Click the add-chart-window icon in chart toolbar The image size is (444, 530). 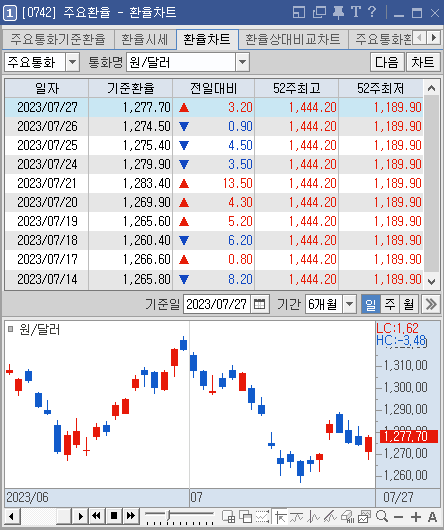(228, 516)
